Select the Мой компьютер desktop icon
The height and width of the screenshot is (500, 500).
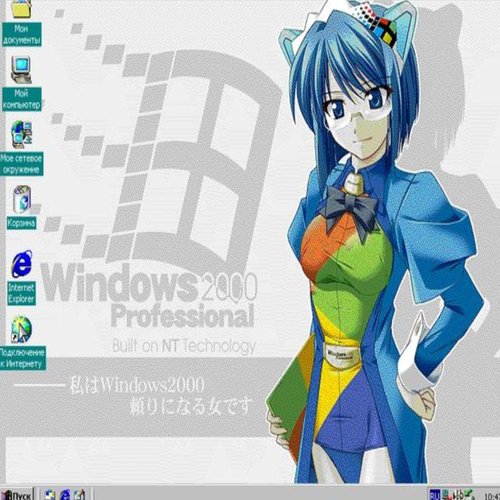[x=21, y=70]
